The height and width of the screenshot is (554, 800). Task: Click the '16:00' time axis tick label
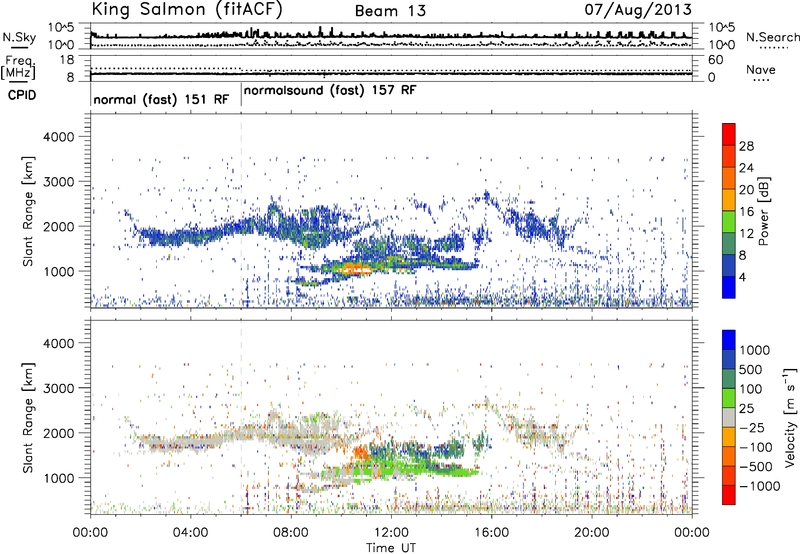tap(491, 533)
